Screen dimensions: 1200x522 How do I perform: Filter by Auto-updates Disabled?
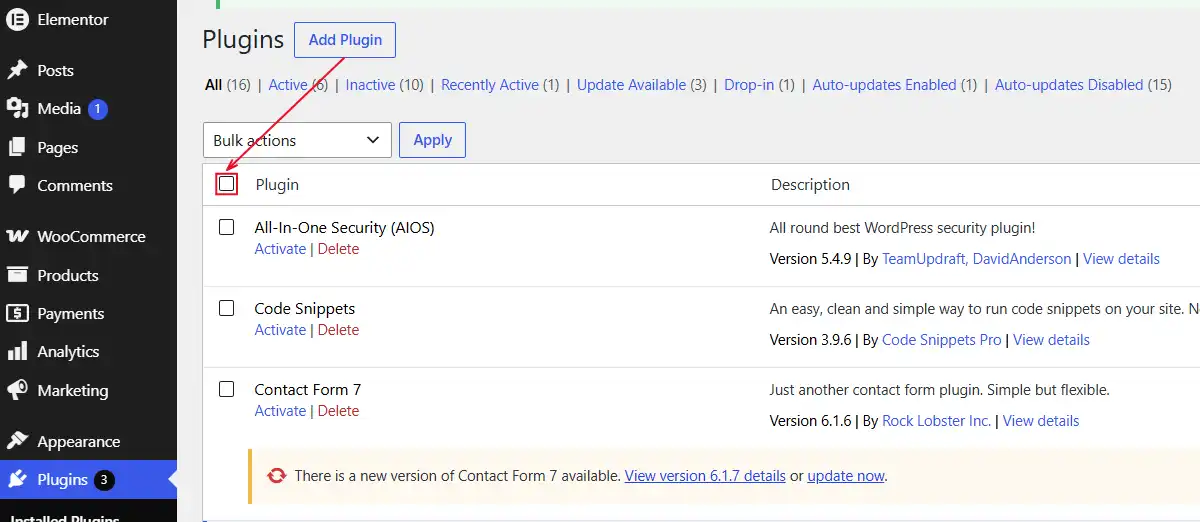coord(1069,85)
